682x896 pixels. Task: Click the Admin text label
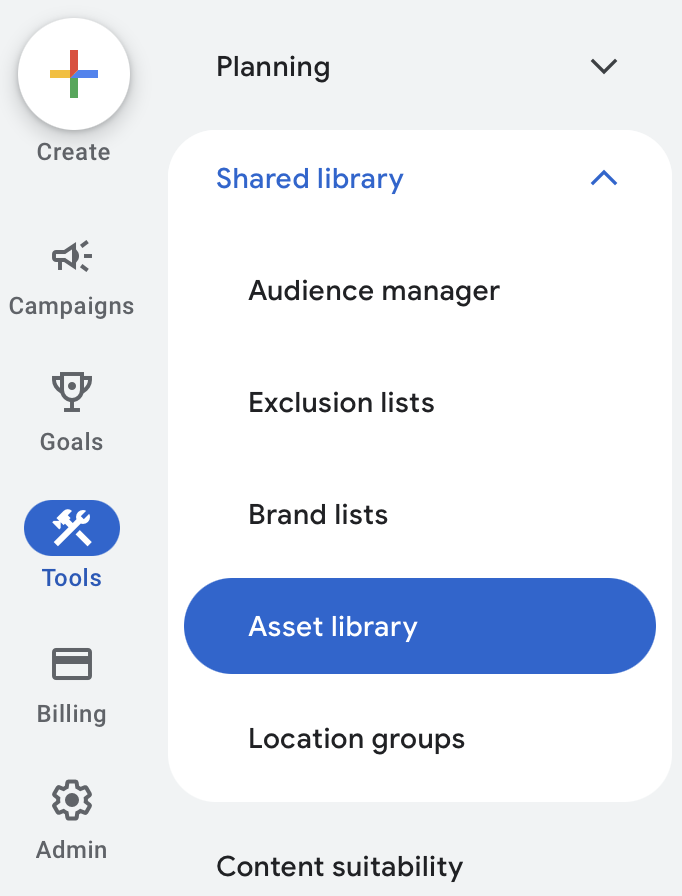click(71, 850)
